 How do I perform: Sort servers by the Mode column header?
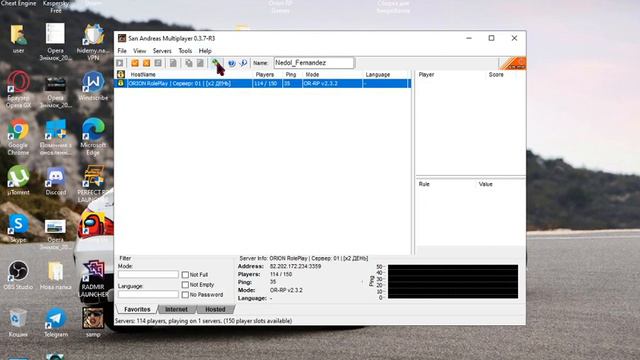(332, 75)
